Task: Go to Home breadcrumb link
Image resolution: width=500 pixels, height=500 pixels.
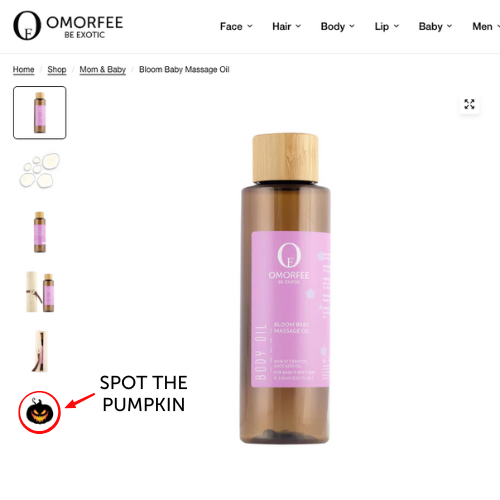Action: 23,69
